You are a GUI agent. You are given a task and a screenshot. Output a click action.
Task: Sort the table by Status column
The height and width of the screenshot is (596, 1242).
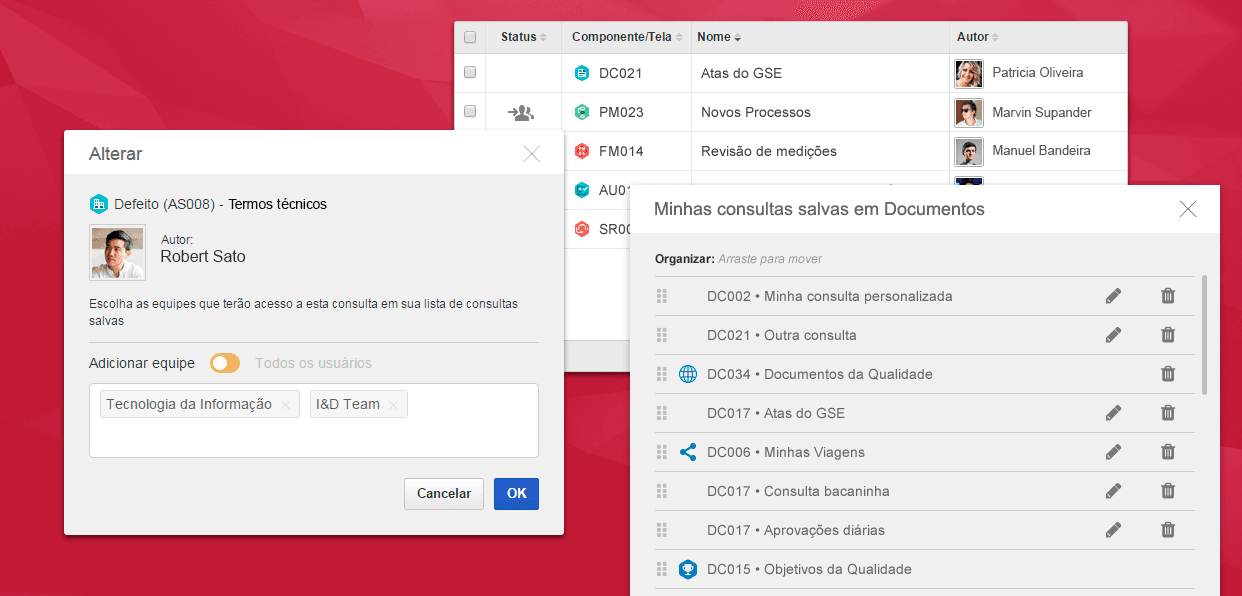pyautogui.click(x=524, y=37)
